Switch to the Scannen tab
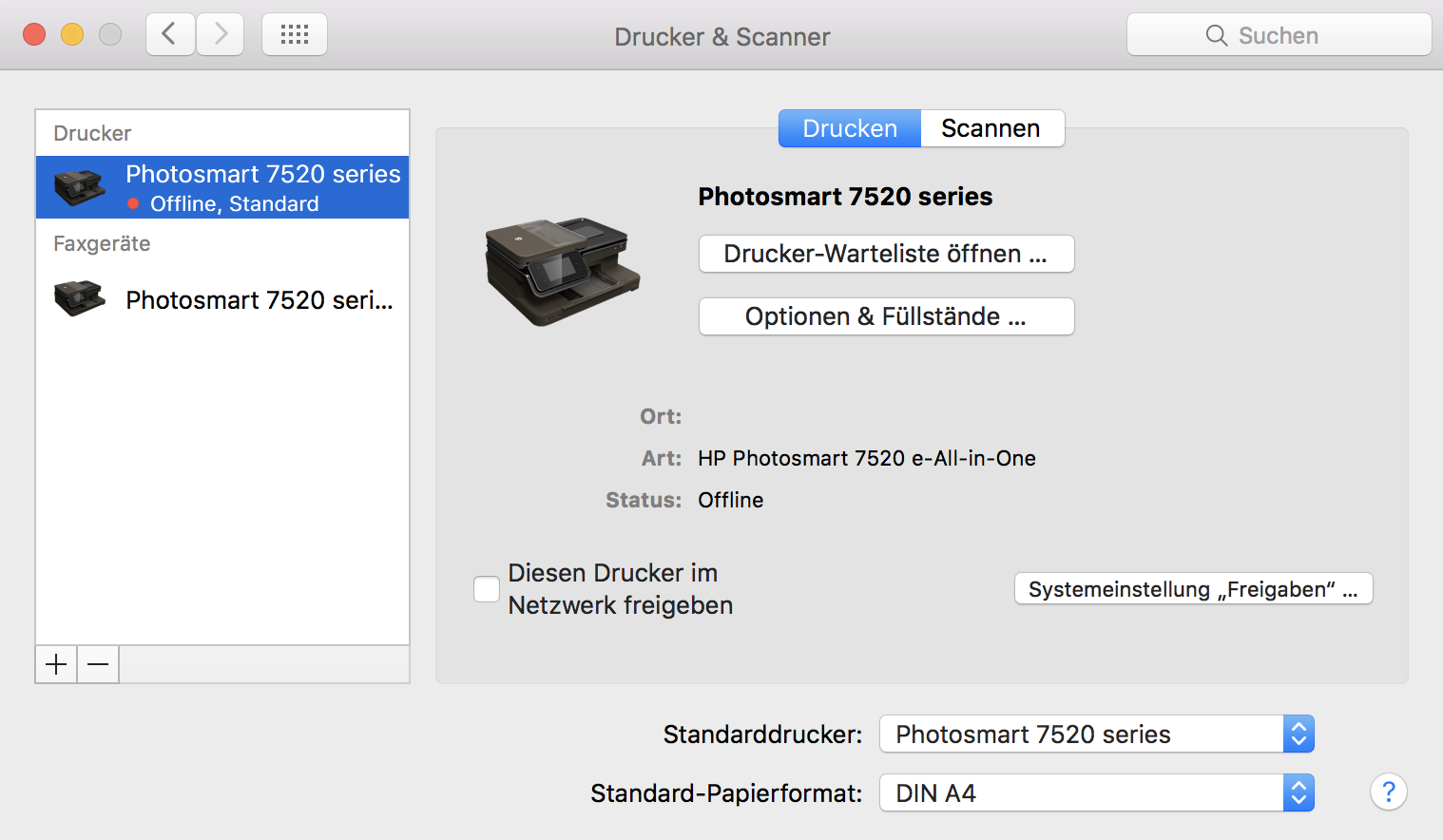The image size is (1443, 840). 991,128
